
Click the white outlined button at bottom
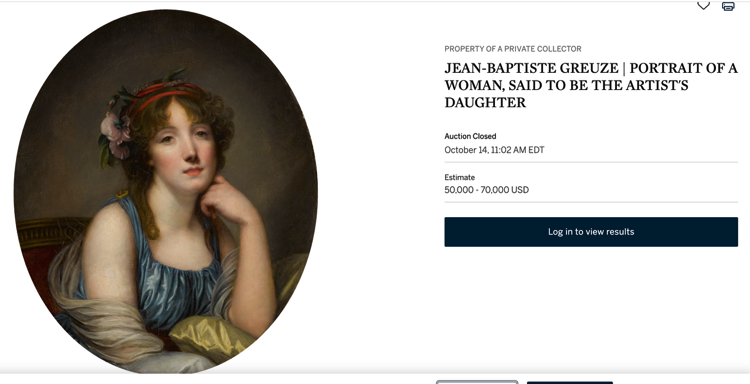pos(477,382)
